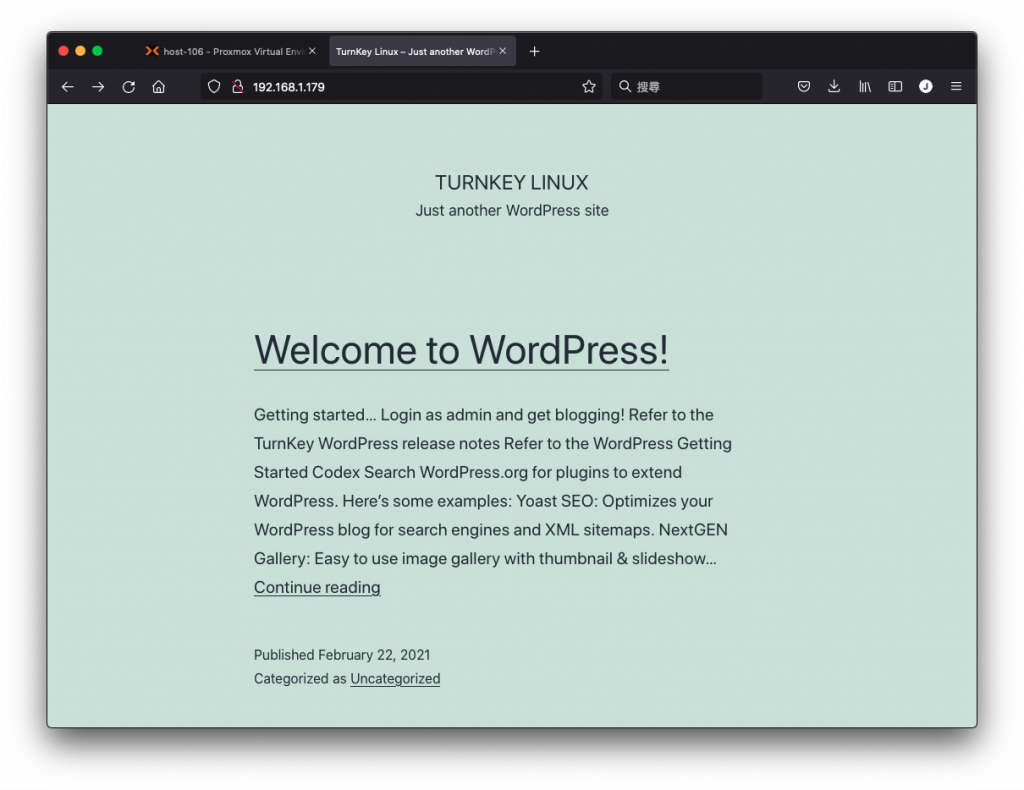
Task: Open the hamburger application menu
Action: [956, 86]
